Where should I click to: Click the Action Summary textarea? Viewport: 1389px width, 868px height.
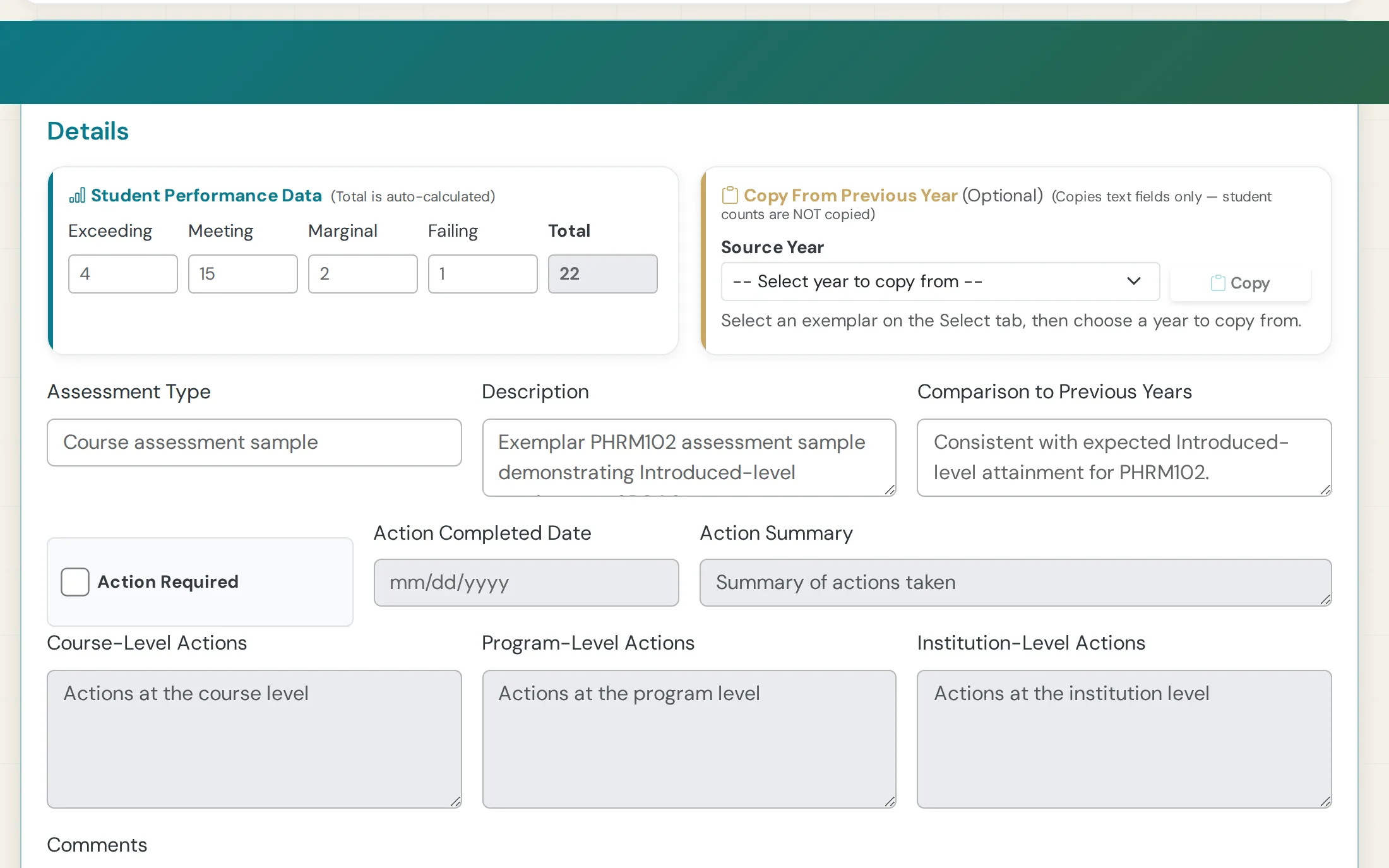(x=1016, y=583)
